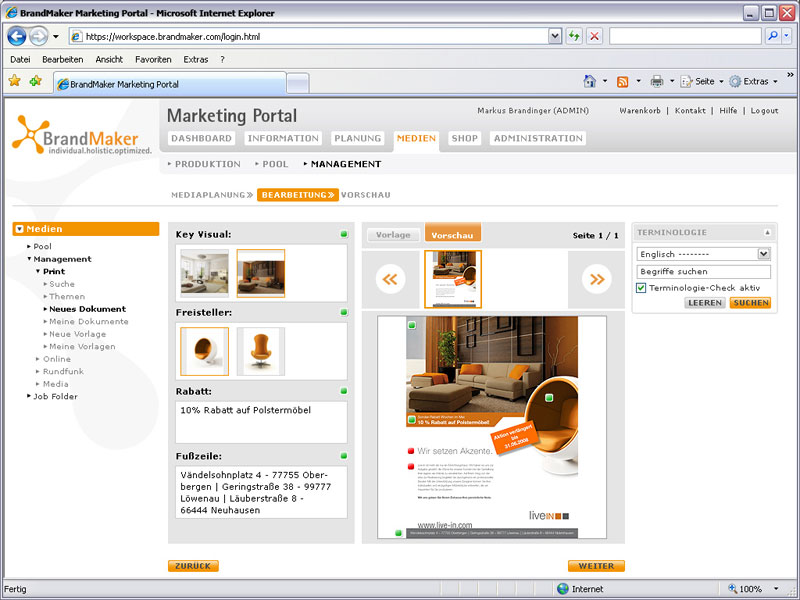The width and height of the screenshot is (800, 600).
Task: Click the Begriffe suchen input field
Action: pyautogui.click(x=703, y=272)
